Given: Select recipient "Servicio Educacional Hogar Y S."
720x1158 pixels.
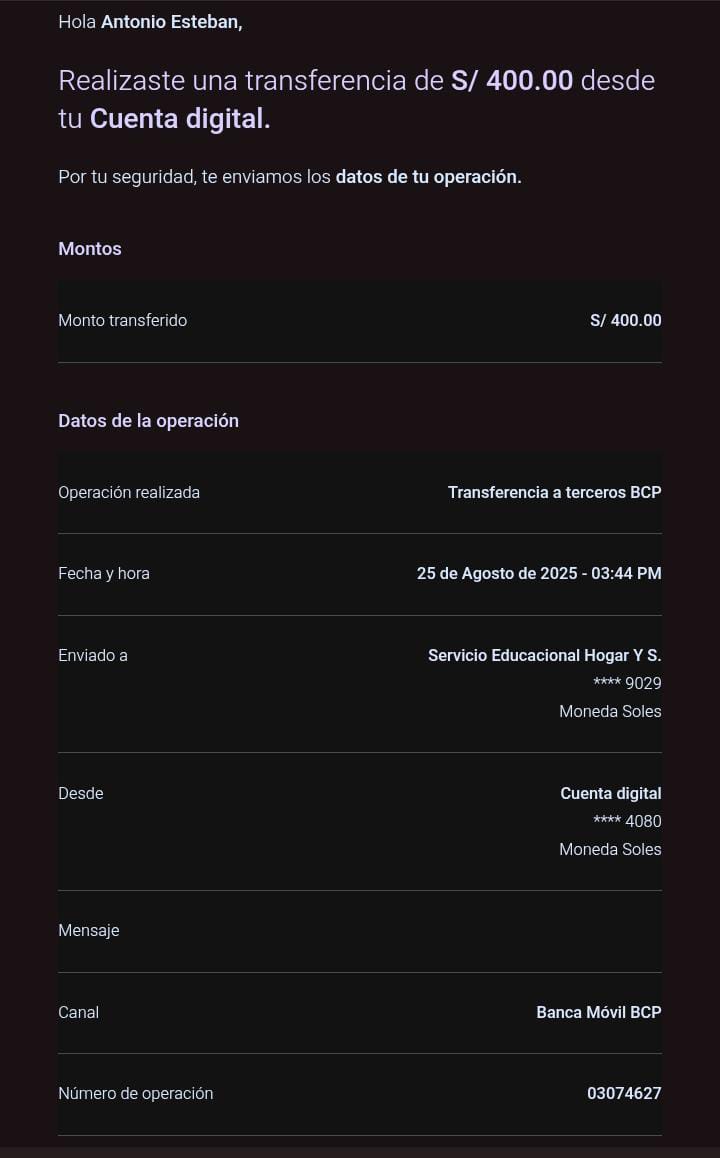Looking at the screenshot, I should point(544,656).
